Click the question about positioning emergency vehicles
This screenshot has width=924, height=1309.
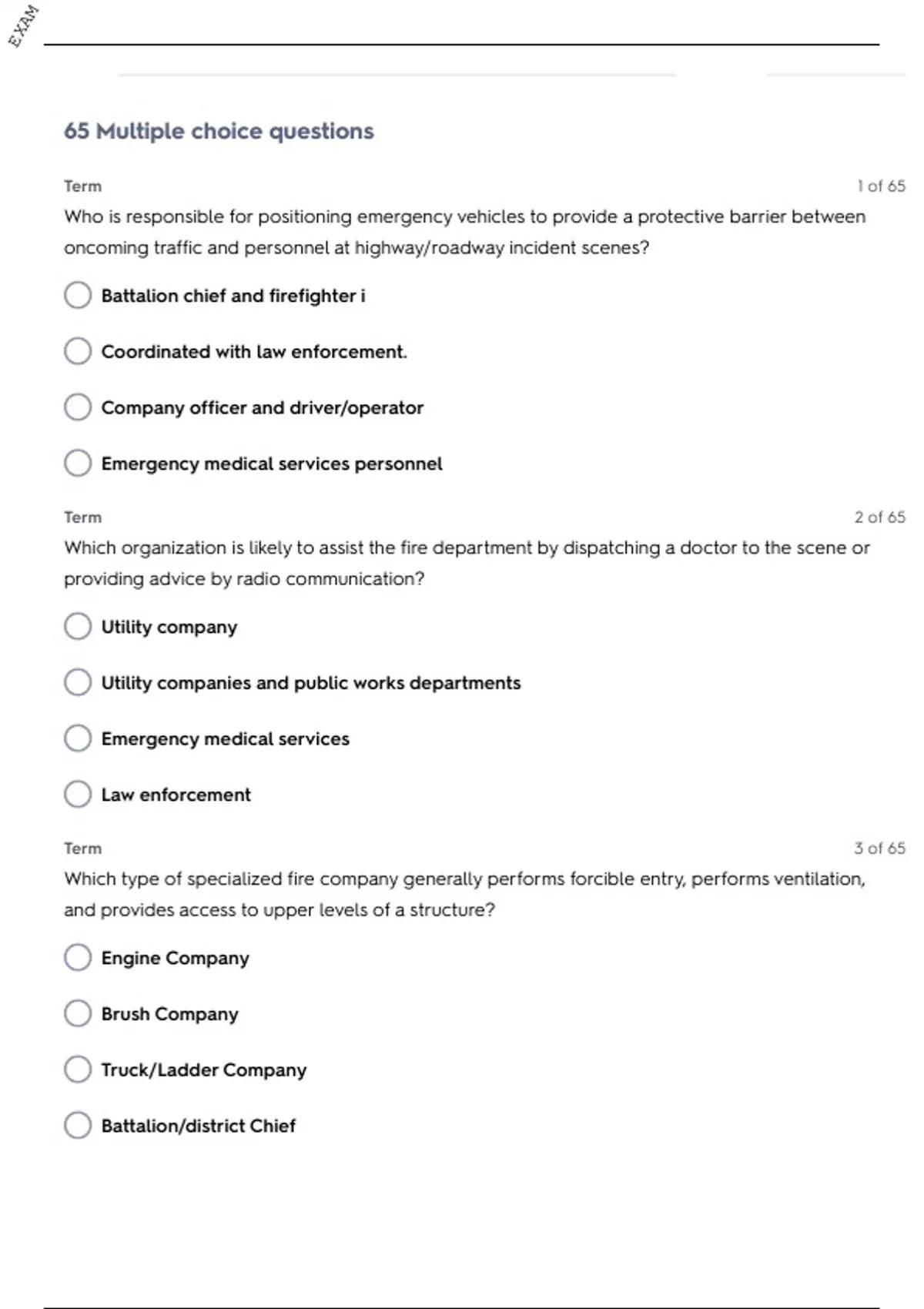[464, 232]
